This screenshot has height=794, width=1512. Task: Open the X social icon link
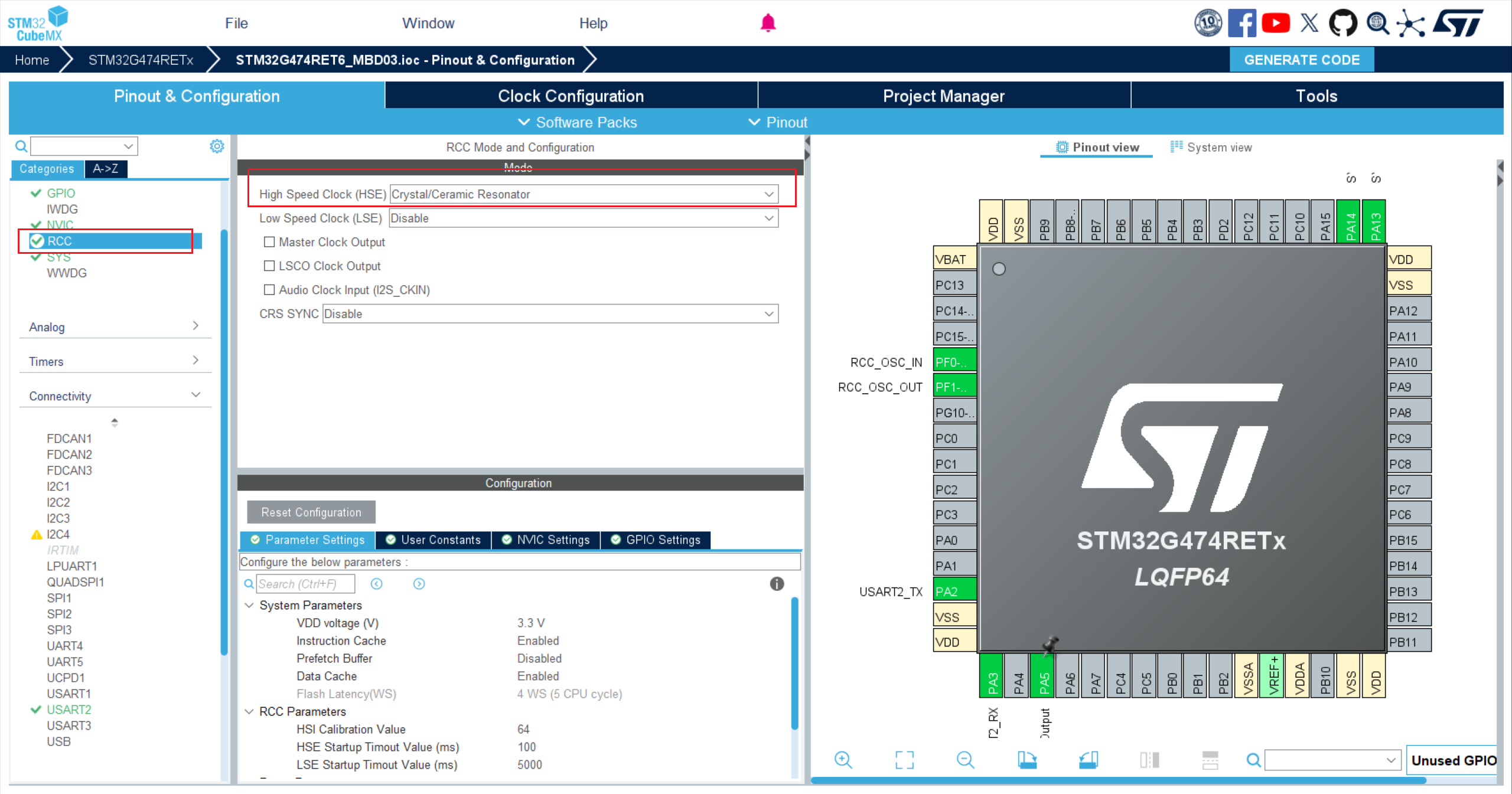(1309, 23)
